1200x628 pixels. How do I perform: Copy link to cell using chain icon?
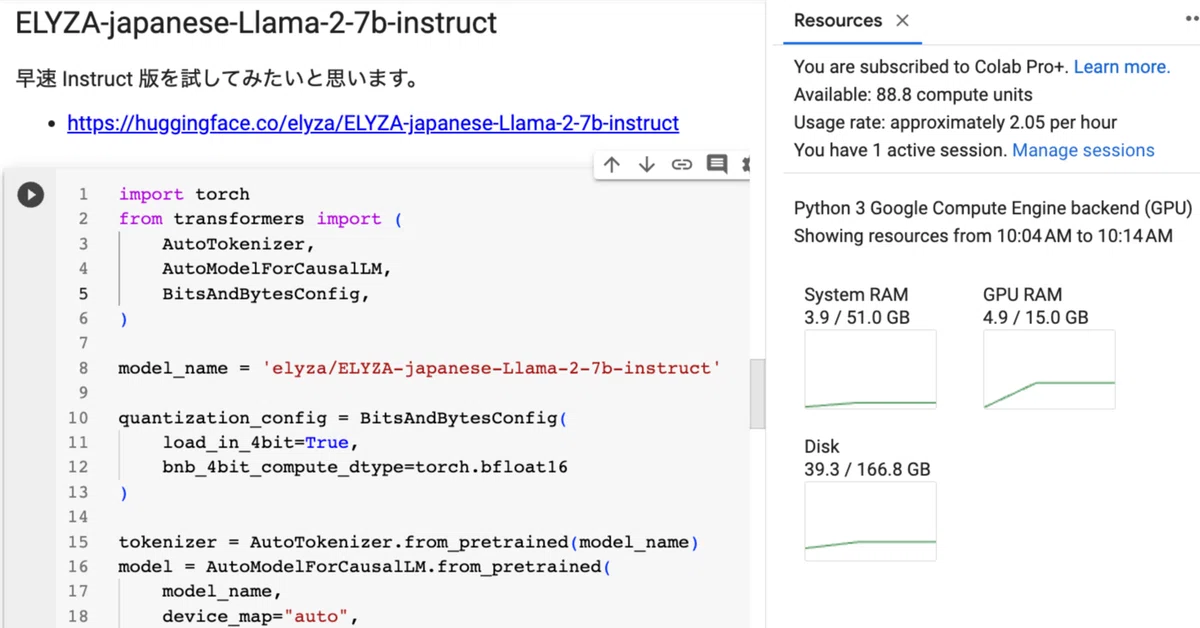[x=682, y=165]
